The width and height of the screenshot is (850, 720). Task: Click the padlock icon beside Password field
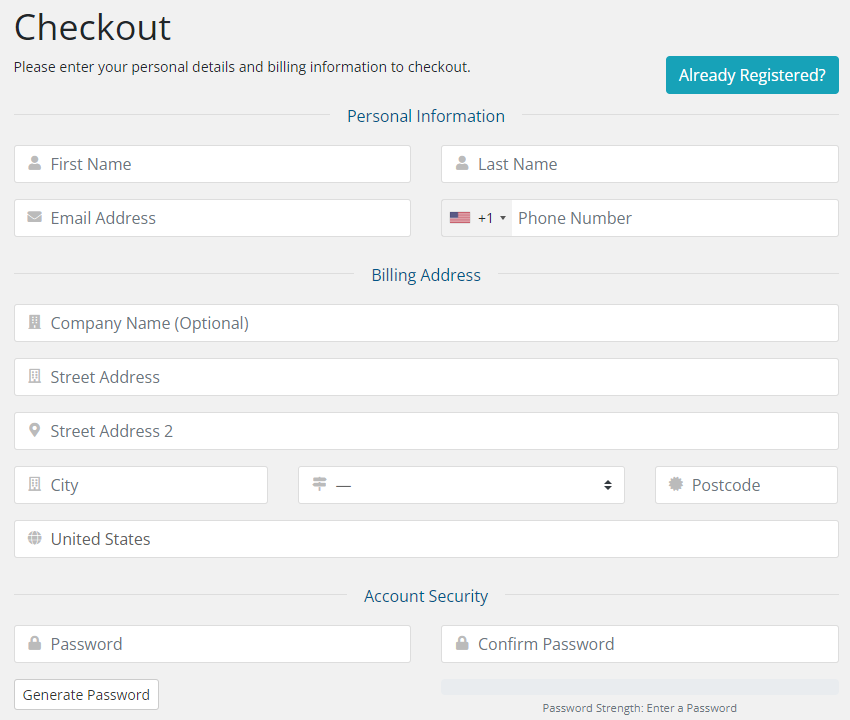pos(35,644)
